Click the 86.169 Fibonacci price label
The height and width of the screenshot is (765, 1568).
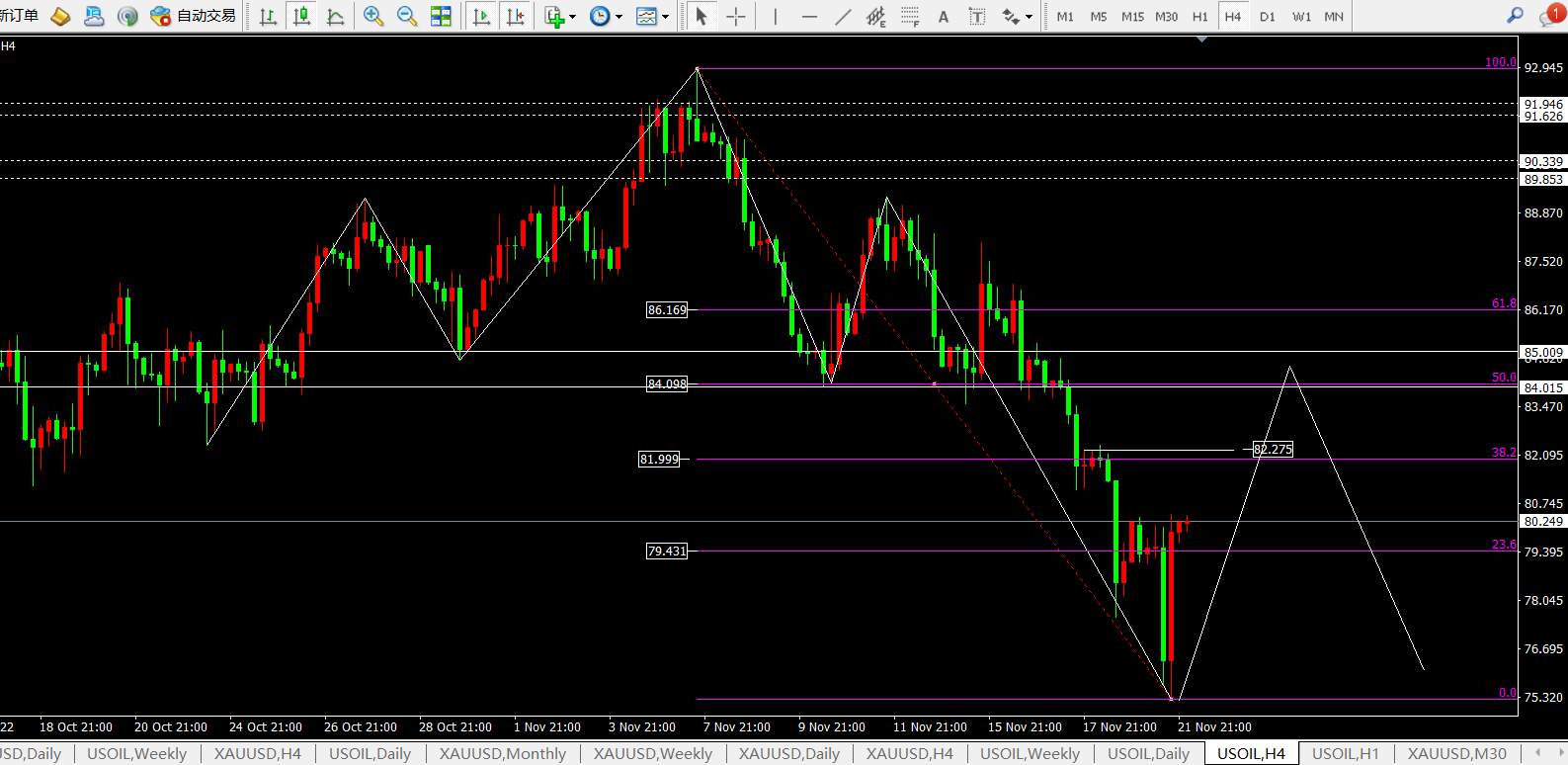667,310
